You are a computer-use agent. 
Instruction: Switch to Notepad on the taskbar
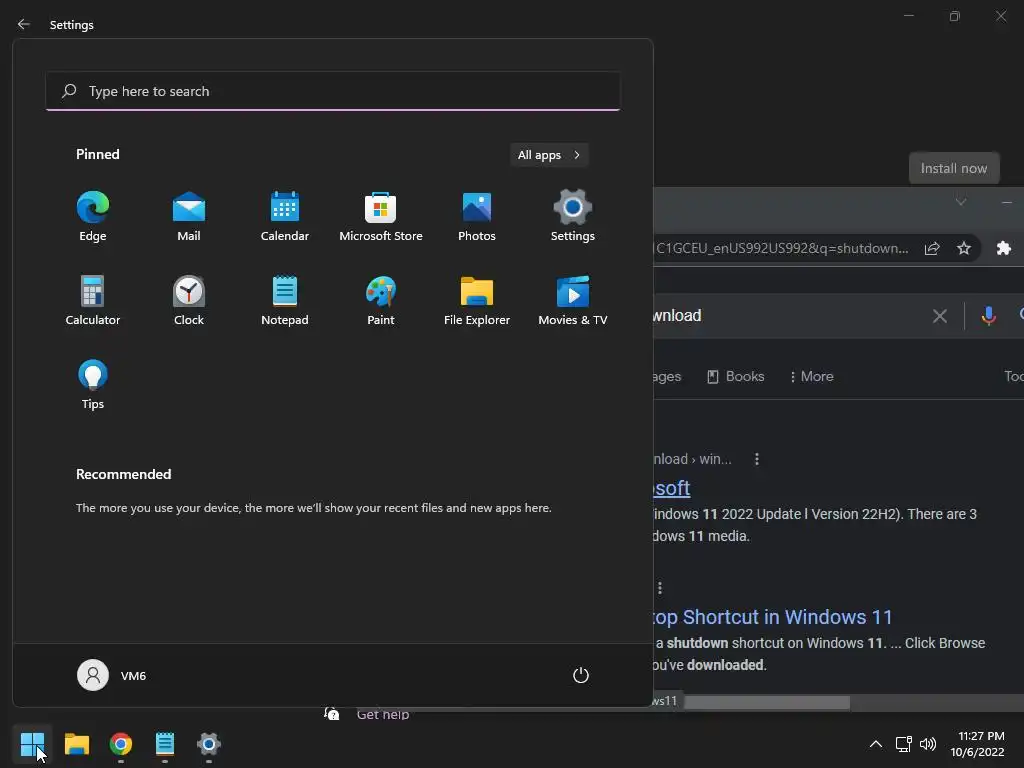click(x=165, y=744)
